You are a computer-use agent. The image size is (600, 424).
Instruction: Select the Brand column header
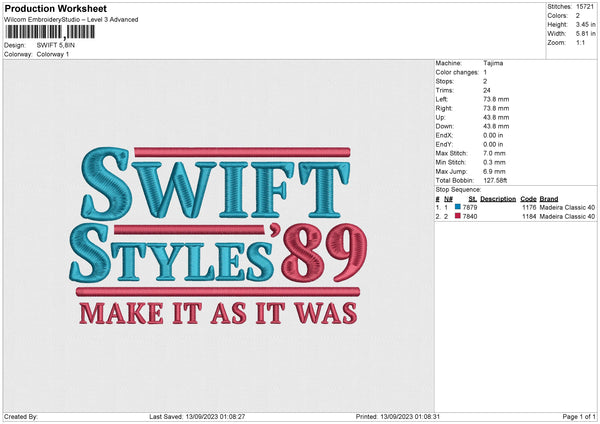point(549,198)
